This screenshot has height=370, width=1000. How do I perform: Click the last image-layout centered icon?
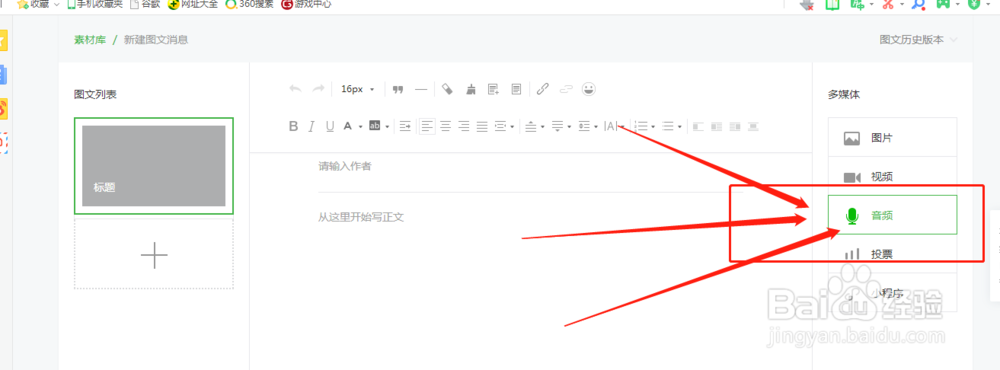(x=753, y=126)
